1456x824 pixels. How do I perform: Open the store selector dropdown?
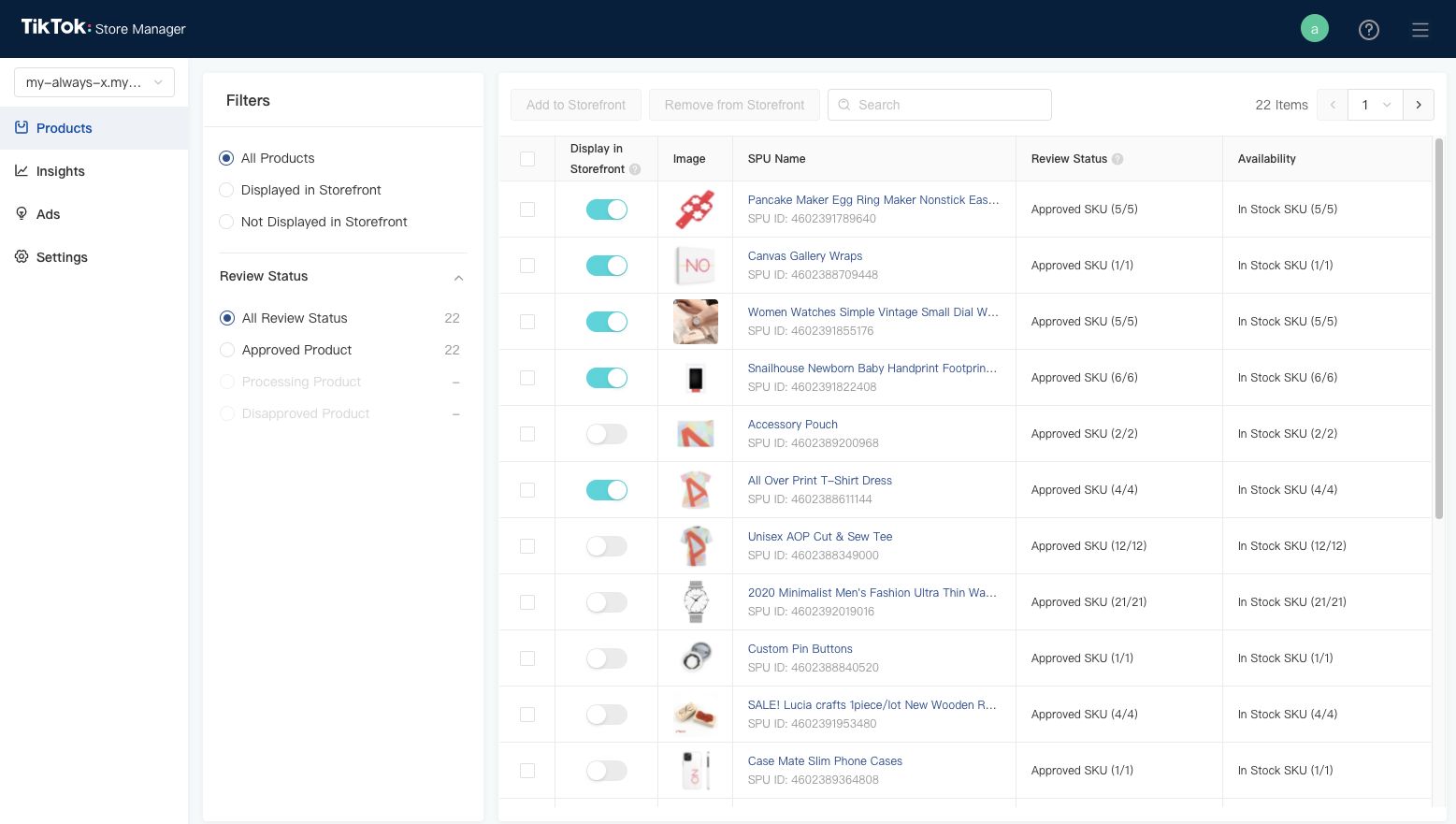pos(94,82)
